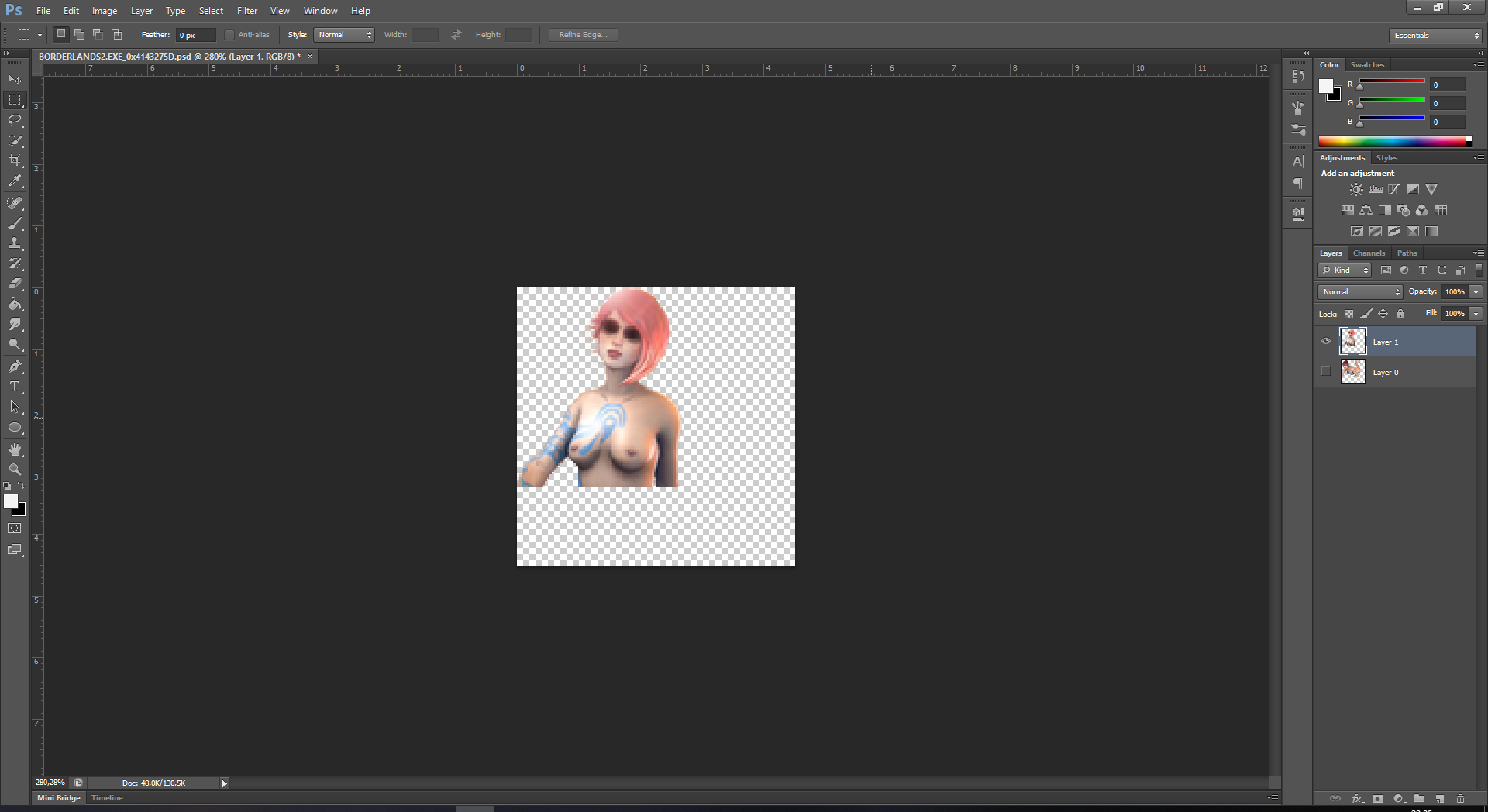Delete layer using trash icon
Image resolution: width=1488 pixels, height=812 pixels.
tap(1460, 799)
